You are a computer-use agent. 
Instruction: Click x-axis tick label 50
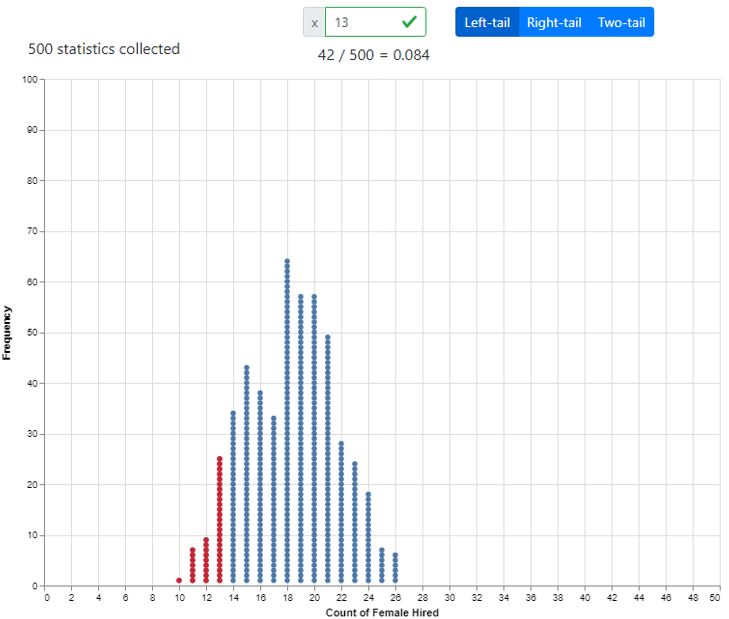tap(715, 598)
